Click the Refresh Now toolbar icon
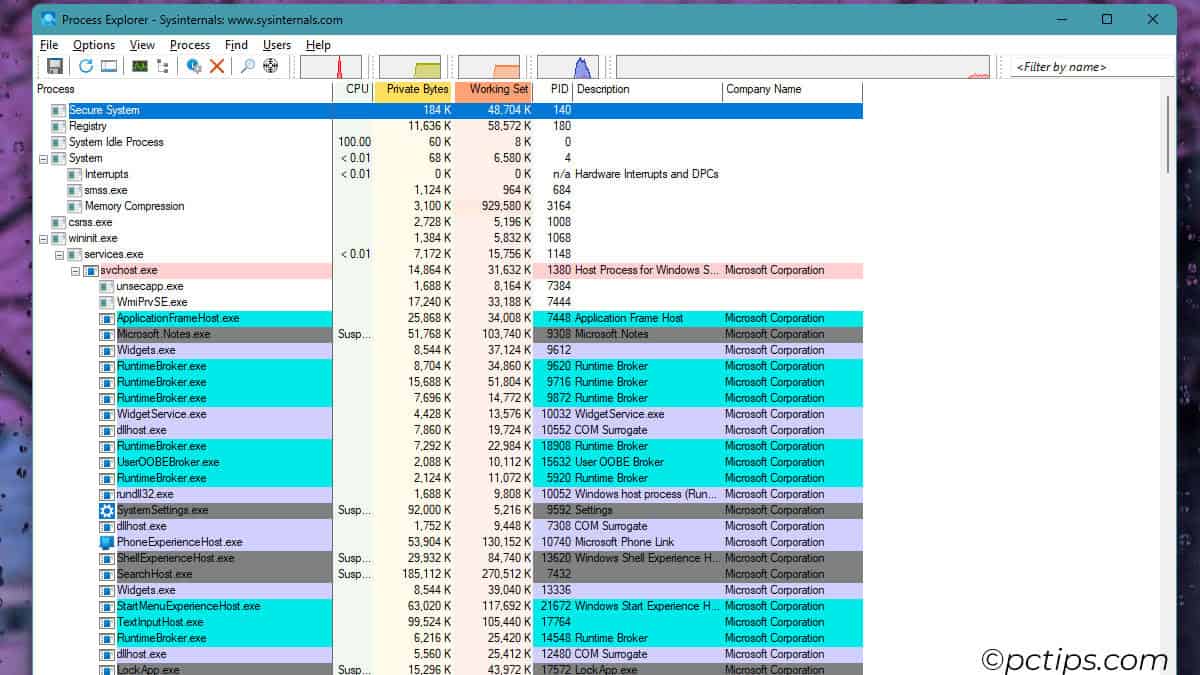Image resolution: width=1200 pixels, height=675 pixels. coord(86,66)
